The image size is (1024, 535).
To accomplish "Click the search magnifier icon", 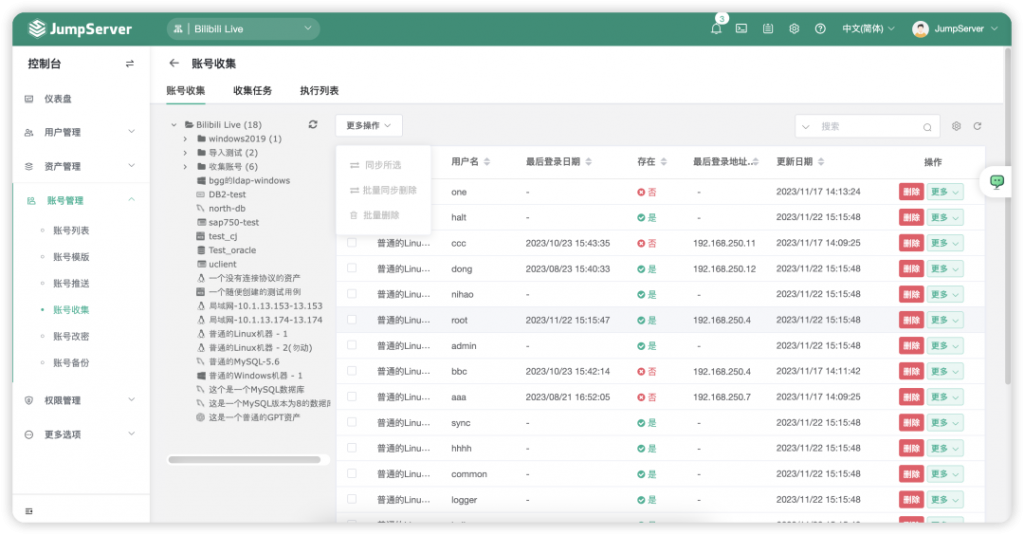I will click(927, 127).
